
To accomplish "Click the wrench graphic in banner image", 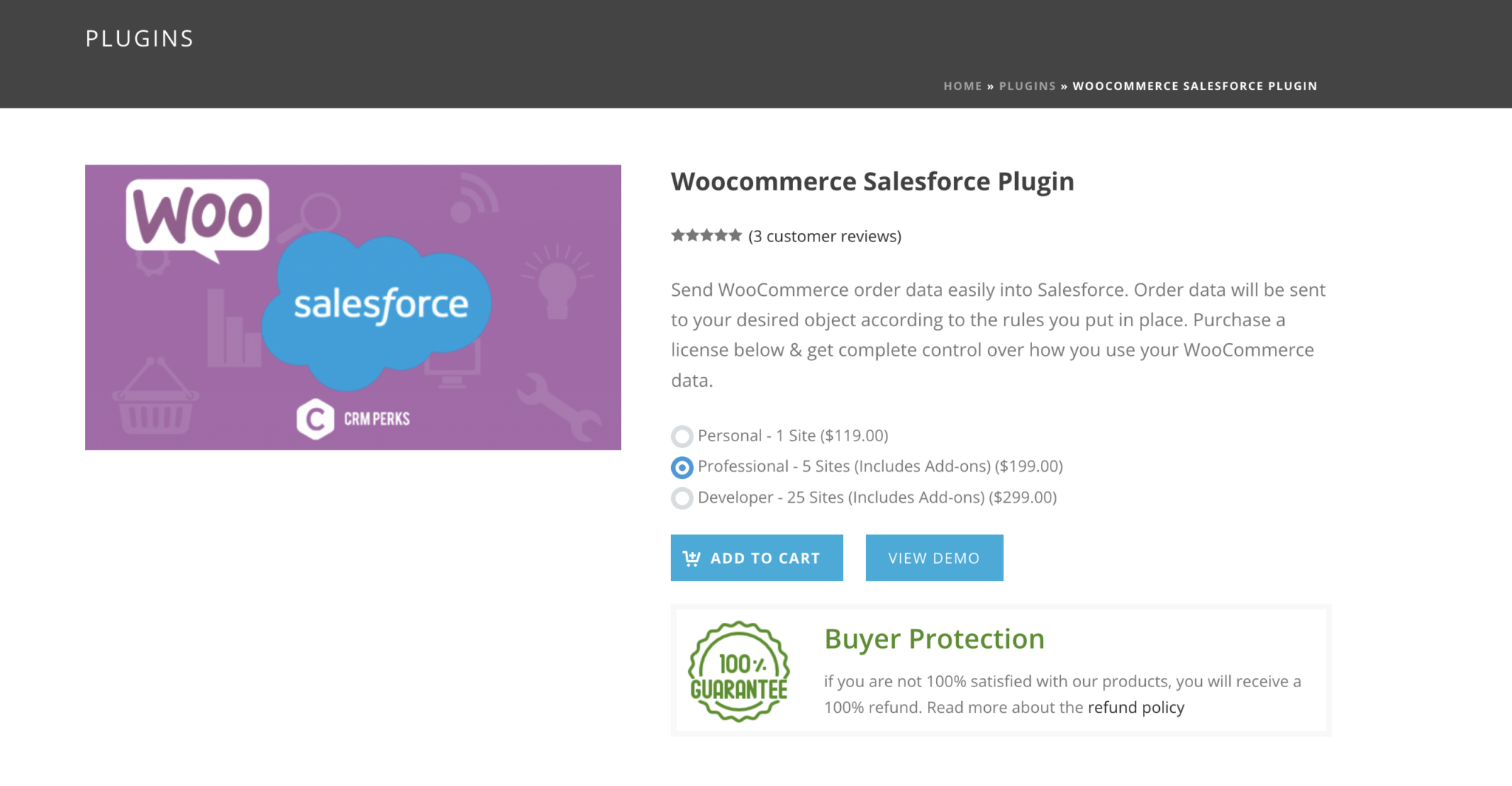I will click(560, 406).
